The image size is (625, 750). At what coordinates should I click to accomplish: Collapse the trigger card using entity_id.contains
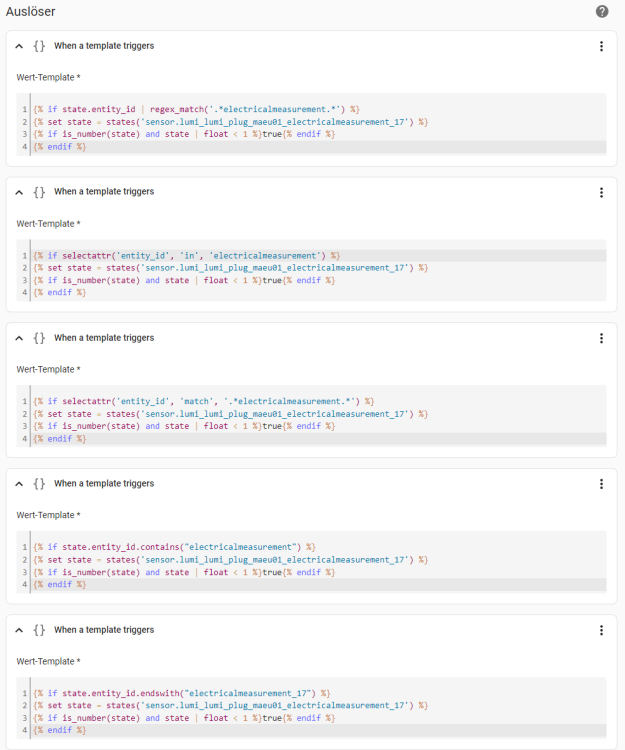point(19,484)
